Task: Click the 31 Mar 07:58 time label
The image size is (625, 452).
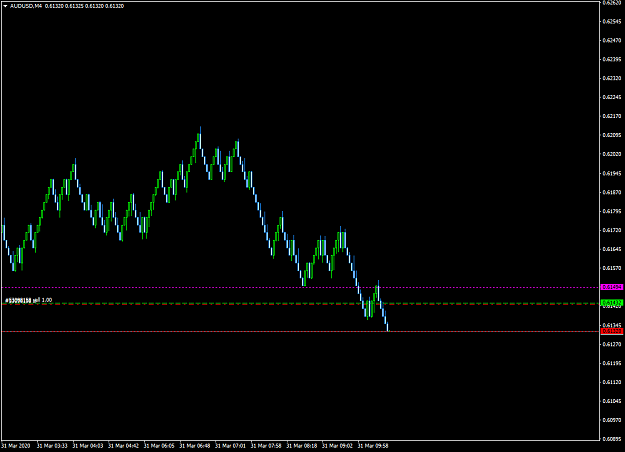Action: (266, 446)
